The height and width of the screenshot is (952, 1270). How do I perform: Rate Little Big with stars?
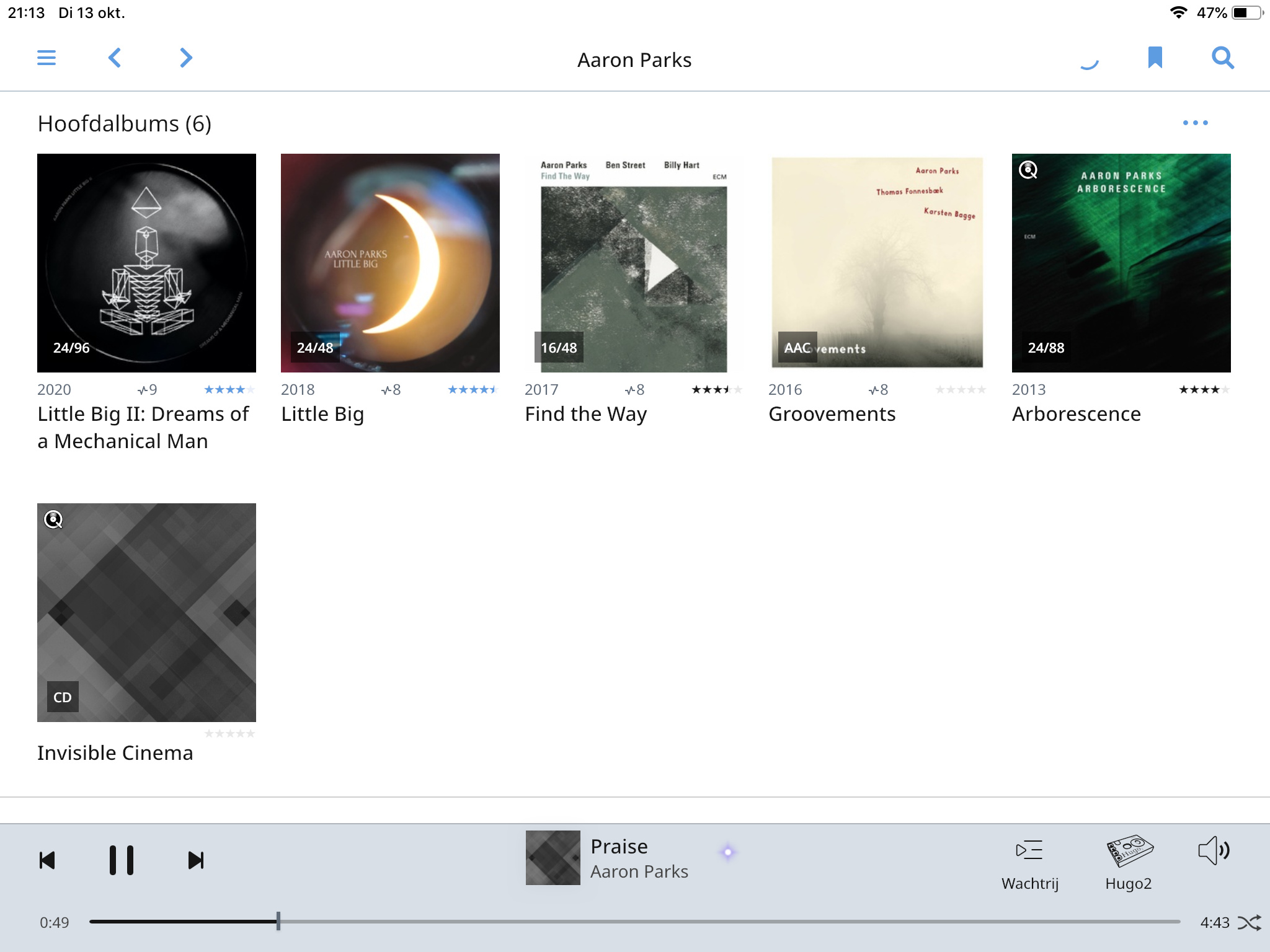tap(473, 389)
